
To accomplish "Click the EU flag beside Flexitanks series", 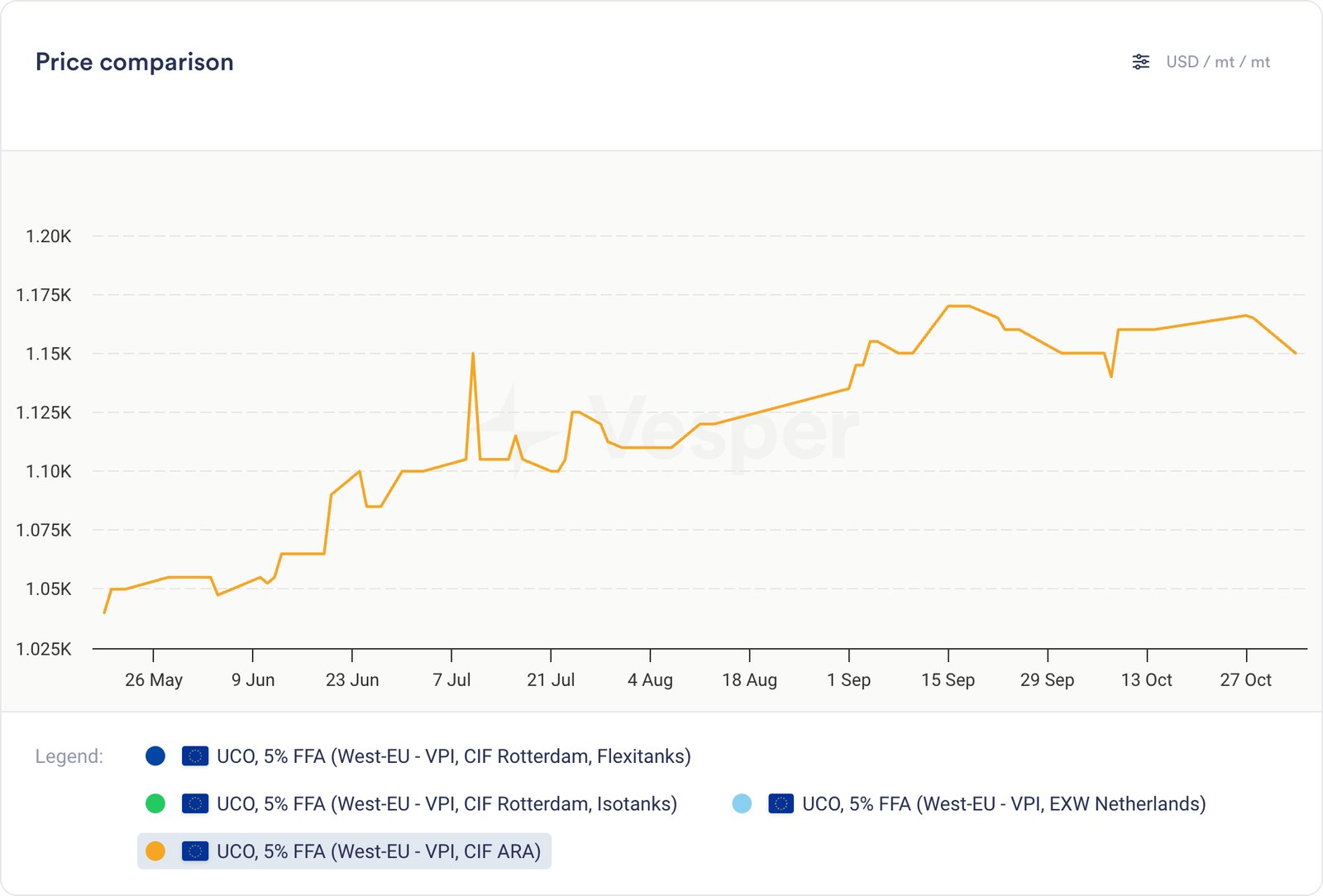I will 195,756.
